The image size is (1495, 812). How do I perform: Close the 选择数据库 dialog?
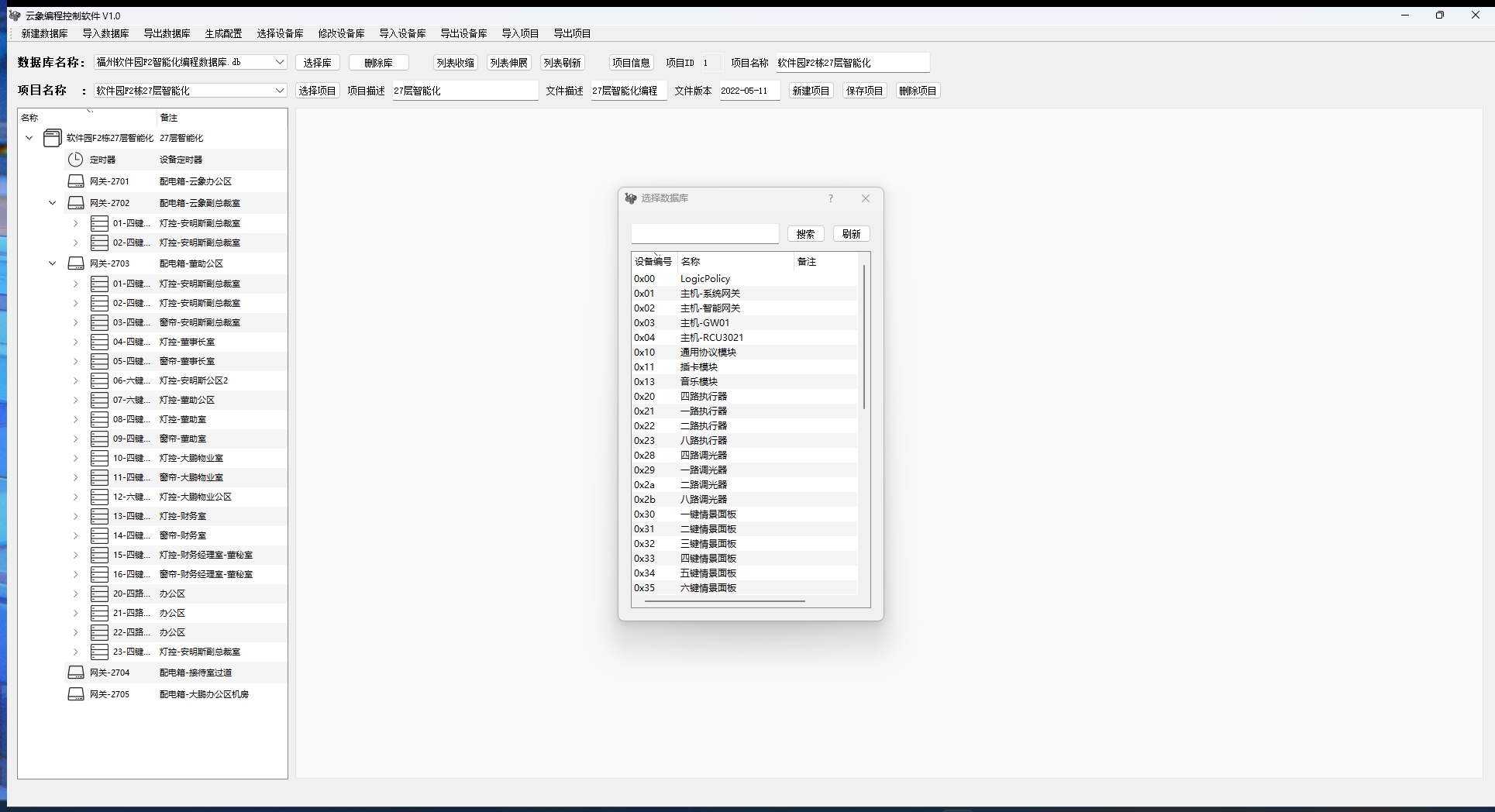tap(866, 198)
